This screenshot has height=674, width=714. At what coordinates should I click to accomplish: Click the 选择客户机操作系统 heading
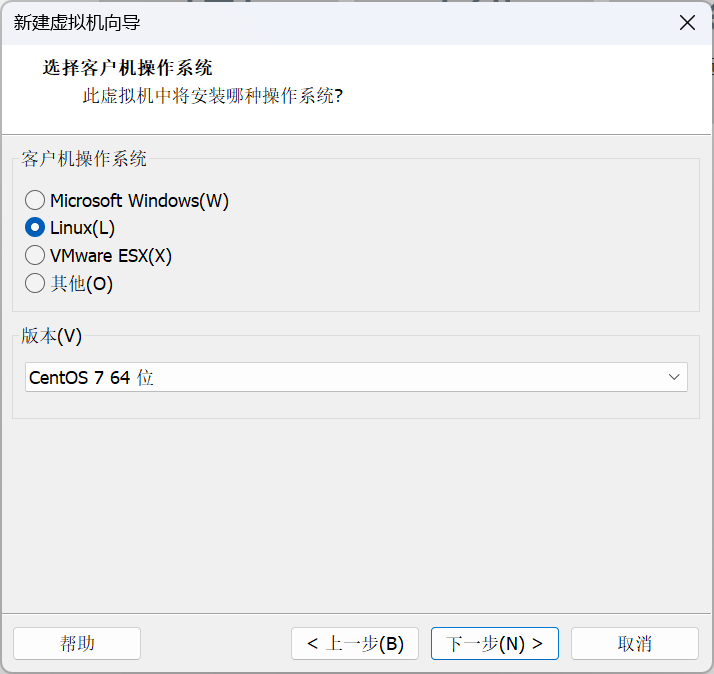(x=127, y=68)
